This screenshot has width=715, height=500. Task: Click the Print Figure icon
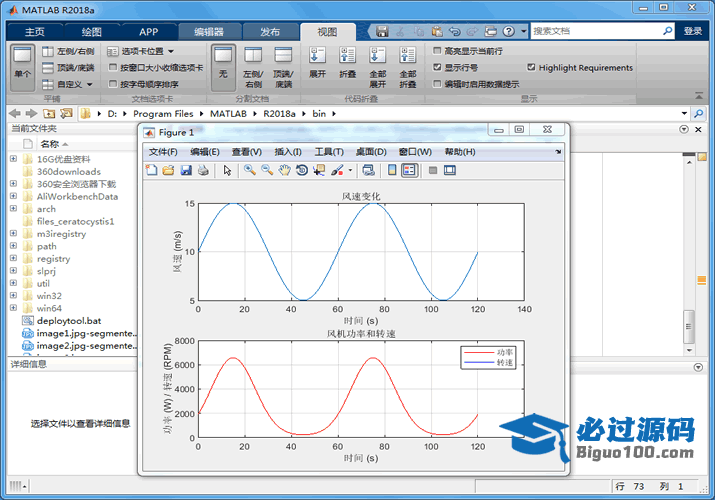pos(202,170)
